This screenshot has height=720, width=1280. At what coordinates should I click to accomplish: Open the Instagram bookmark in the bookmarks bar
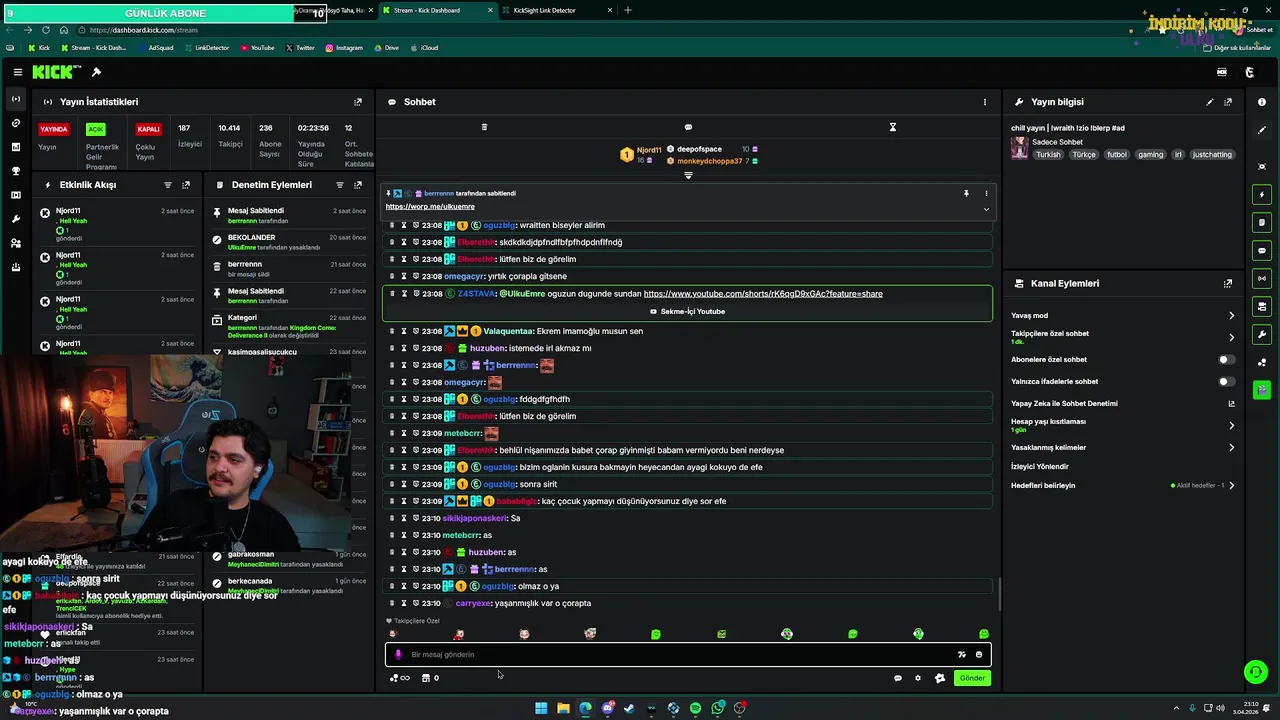click(344, 48)
